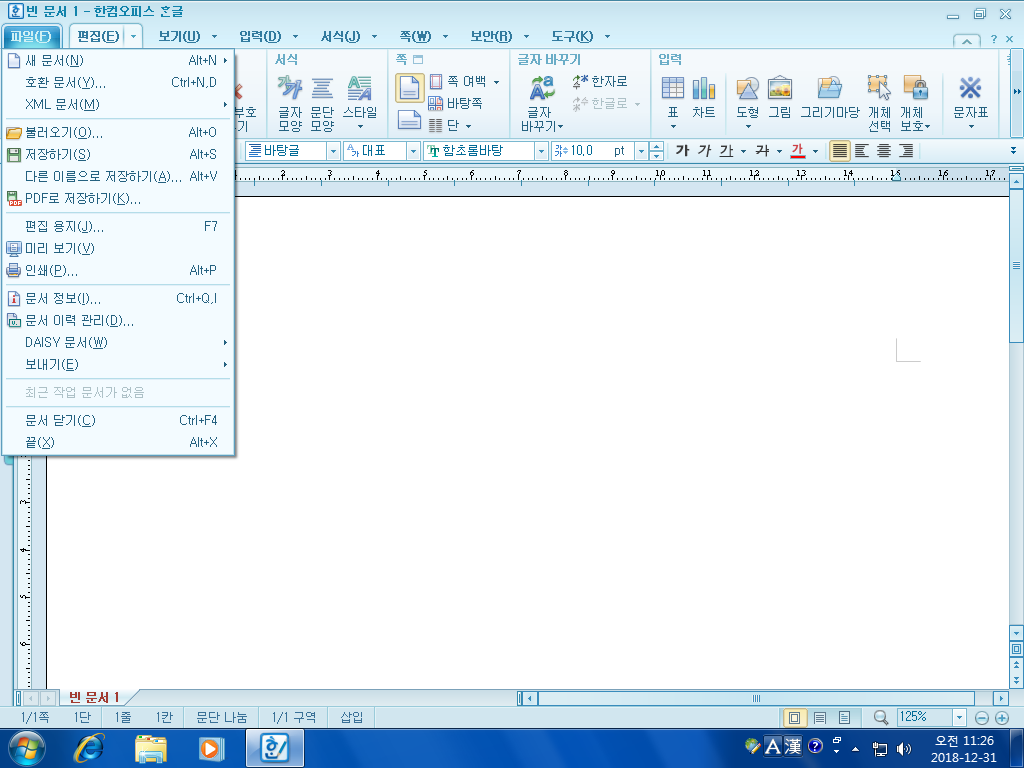1024x768 pixels.
Task: Select 새 문서(N) in the file menu
Action: pos(118,61)
